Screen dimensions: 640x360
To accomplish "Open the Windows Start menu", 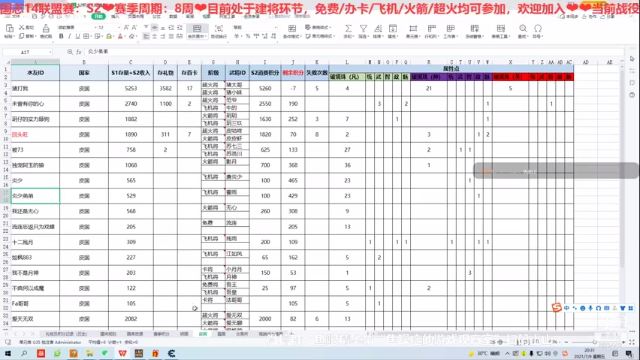I will tap(8, 353).
